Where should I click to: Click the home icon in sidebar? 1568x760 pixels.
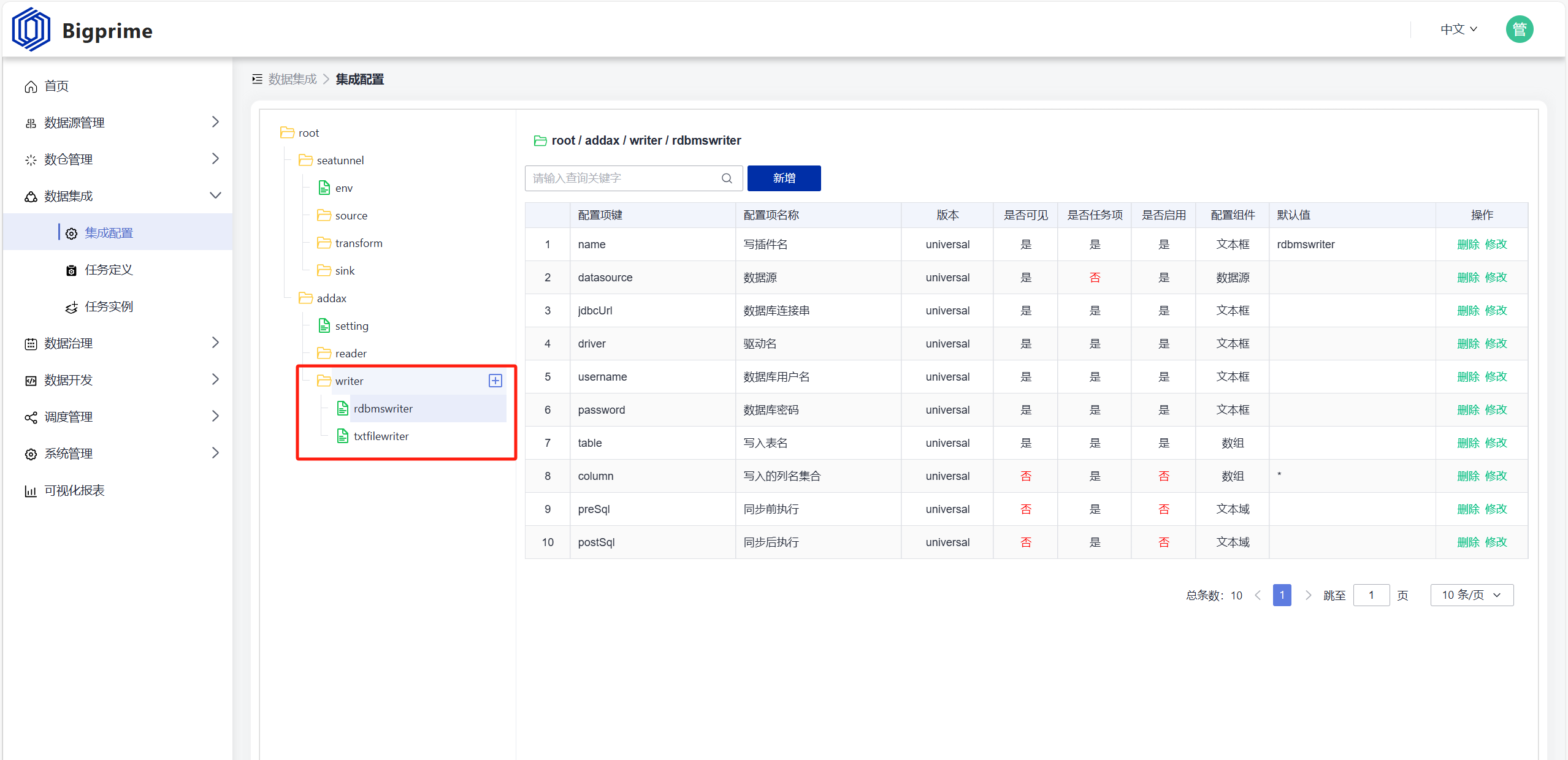[x=31, y=86]
